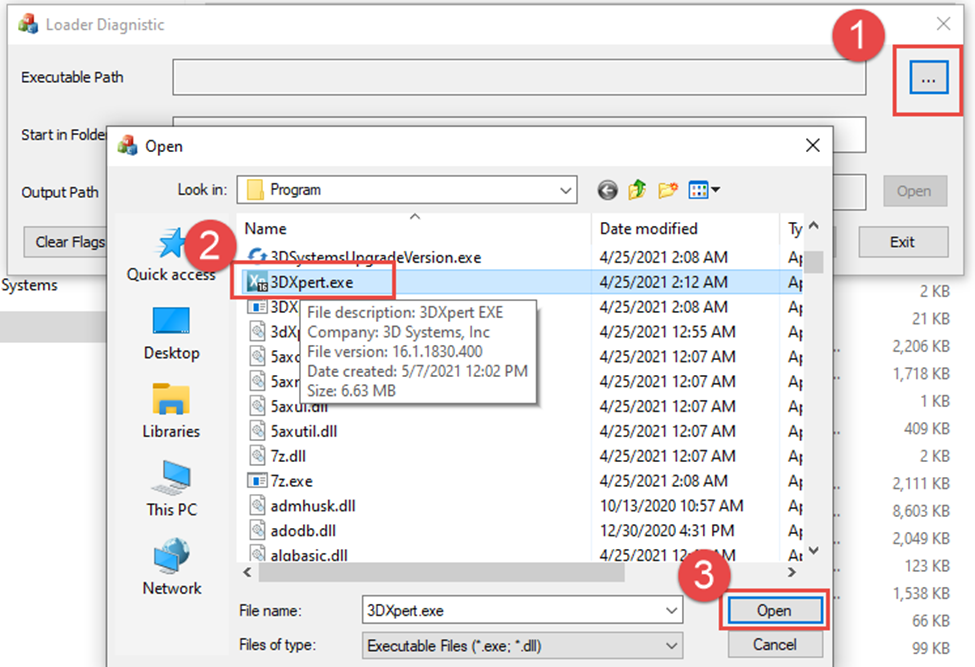Screen dimensions: 975x667
Task: Expand the File name dropdown arrow
Action: [672, 610]
